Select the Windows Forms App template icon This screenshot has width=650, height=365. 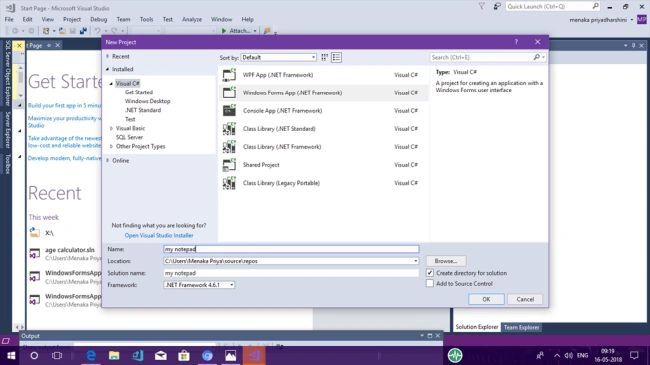click(229, 93)
